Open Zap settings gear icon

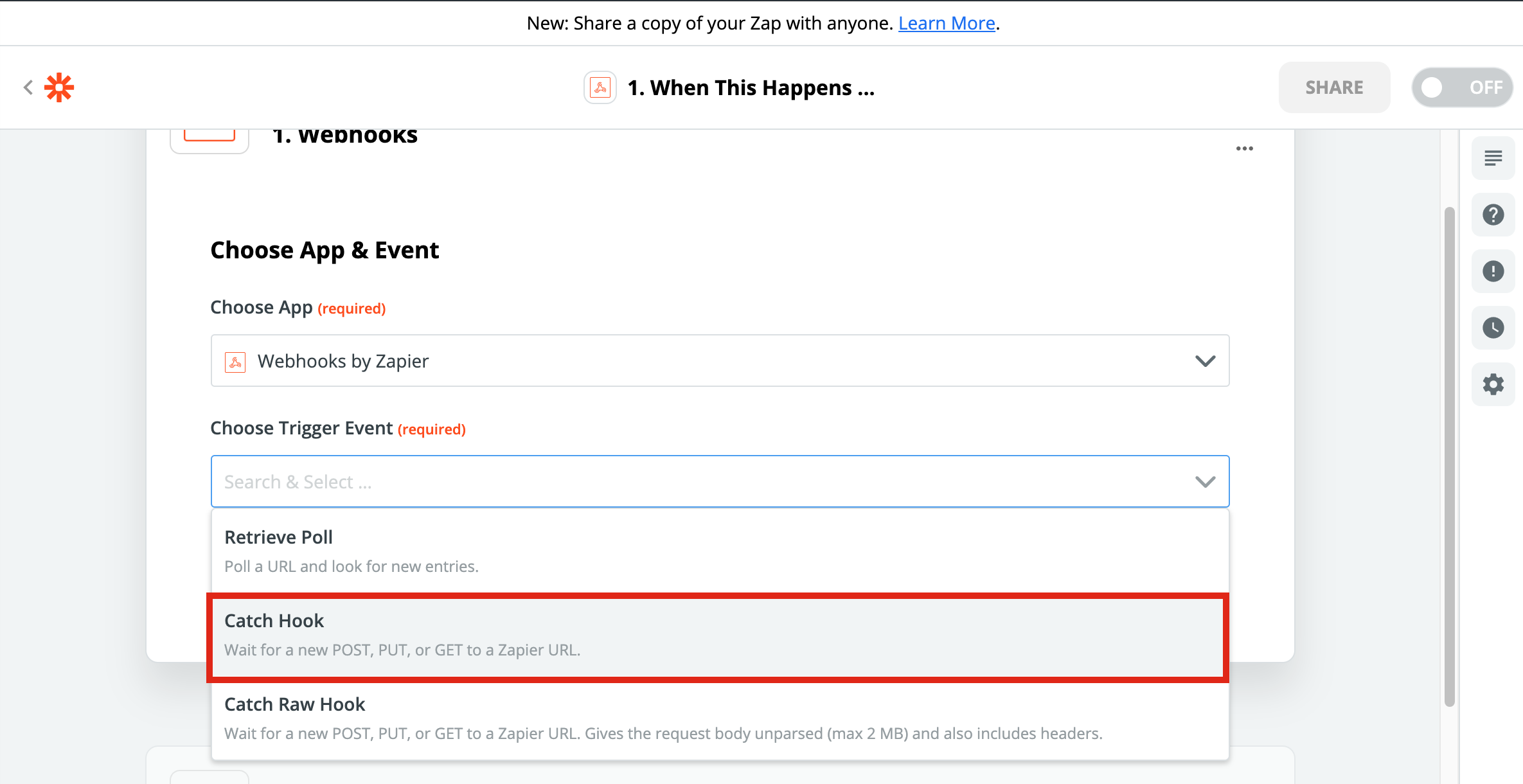click(x=1493, y=384)
